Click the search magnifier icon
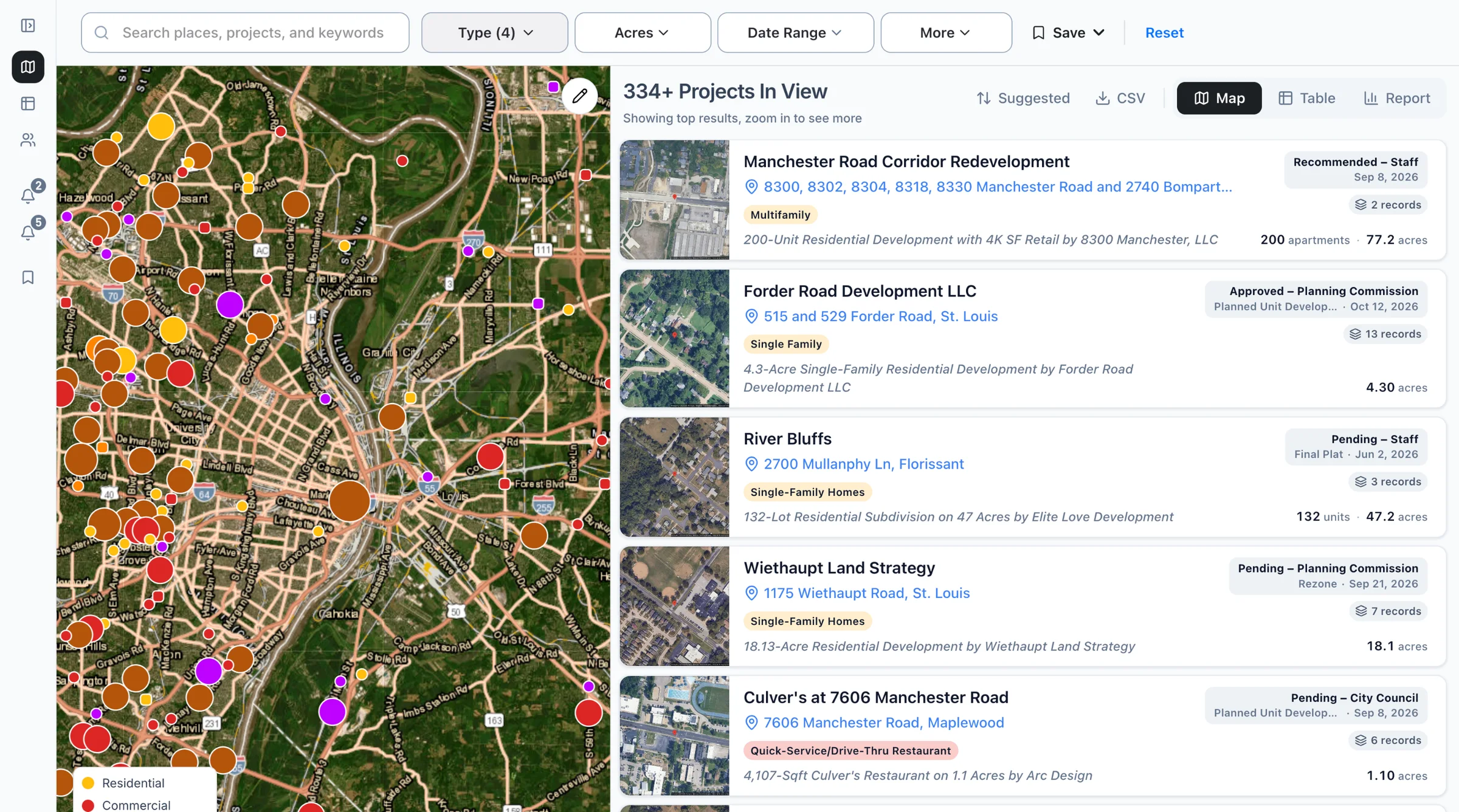 click(x=102, y=33)
